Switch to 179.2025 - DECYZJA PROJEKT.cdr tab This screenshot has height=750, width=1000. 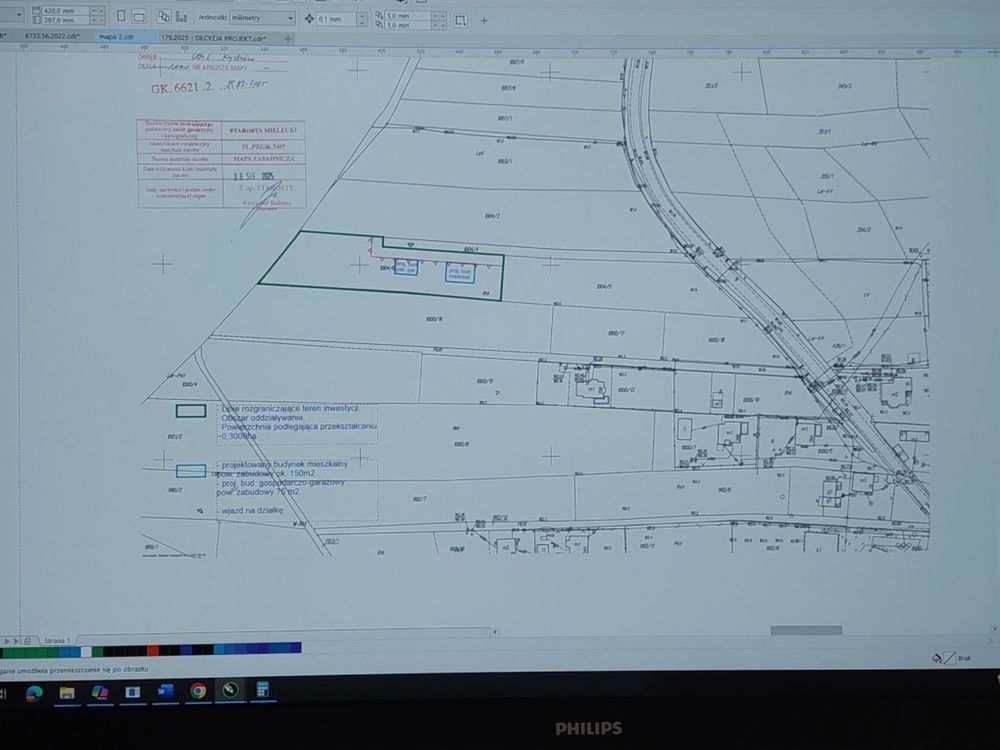(213, 38)
